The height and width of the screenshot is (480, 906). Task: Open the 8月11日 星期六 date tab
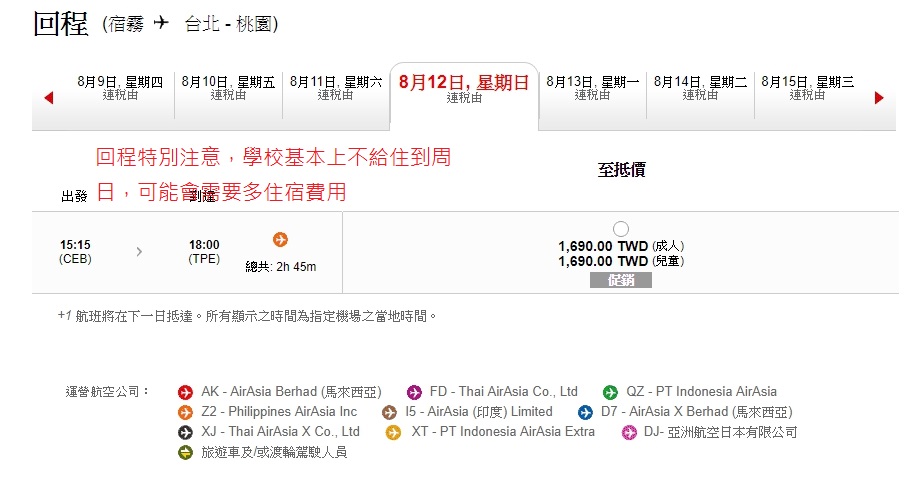pyautogui.click(x=335, y=89)
